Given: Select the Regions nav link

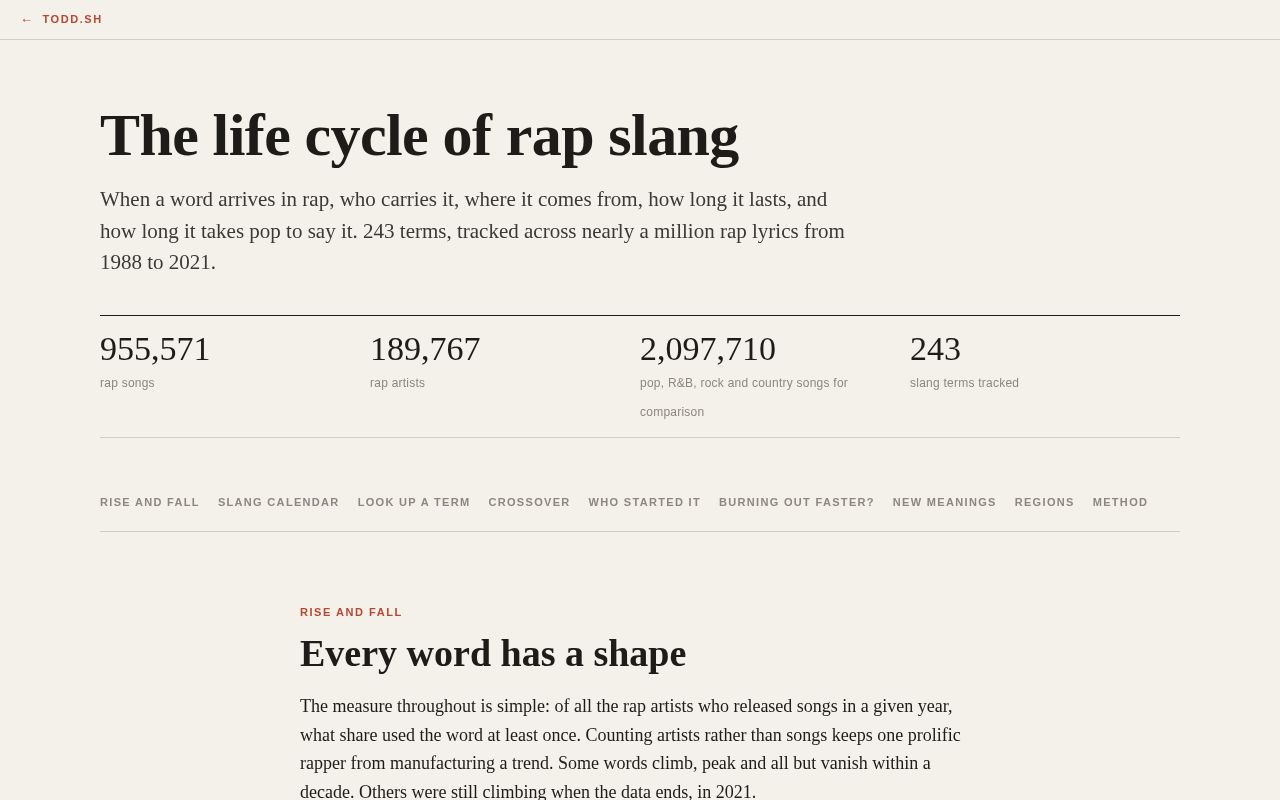Looking at the screenshot, I should [1045, 502].
